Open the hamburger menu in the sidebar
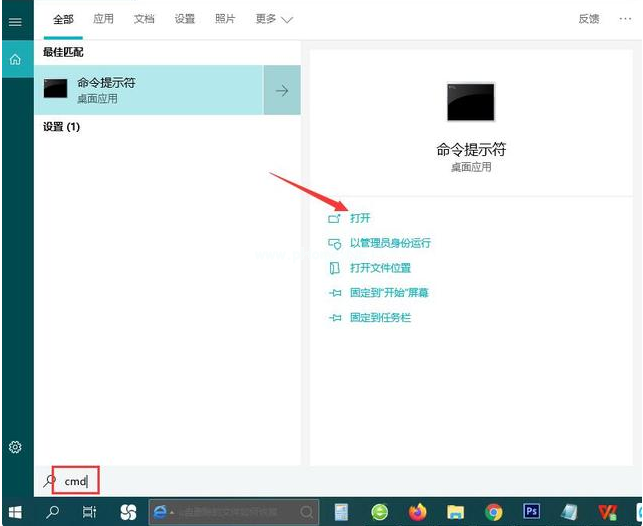Image resolution: width=643 pixels, height=526 pixels. (x=15, y=21)
